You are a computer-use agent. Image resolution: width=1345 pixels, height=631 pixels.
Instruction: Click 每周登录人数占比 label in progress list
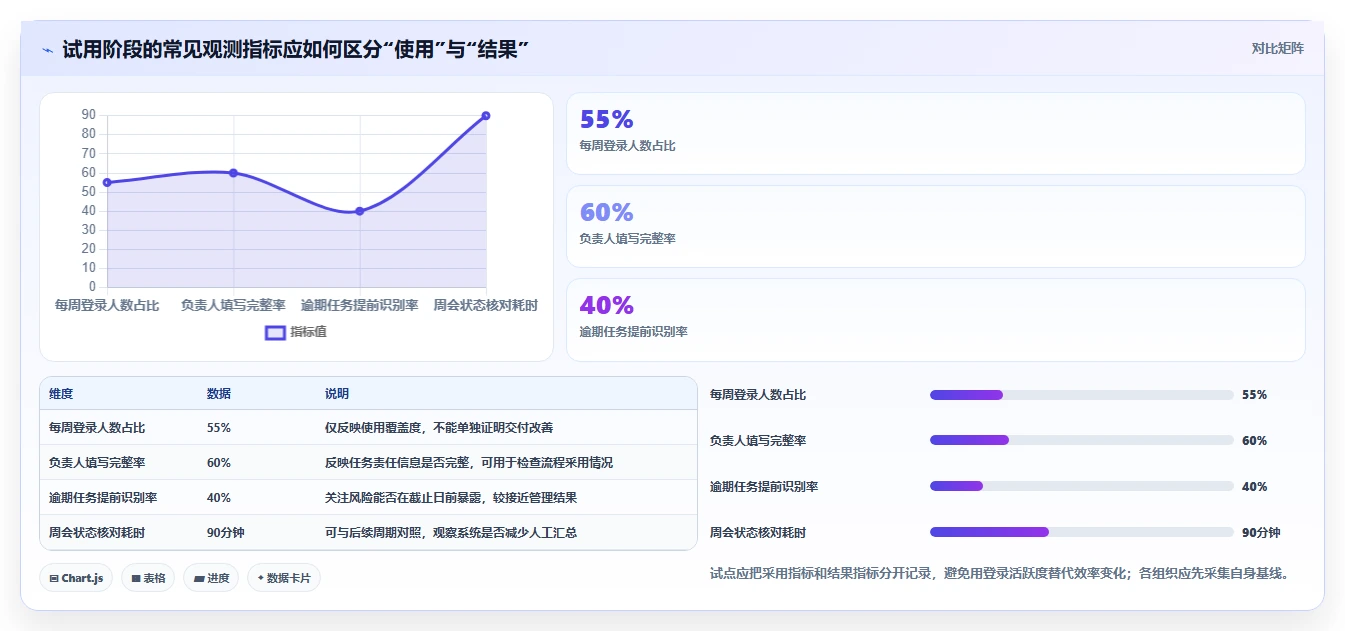(x=758, y=395)
